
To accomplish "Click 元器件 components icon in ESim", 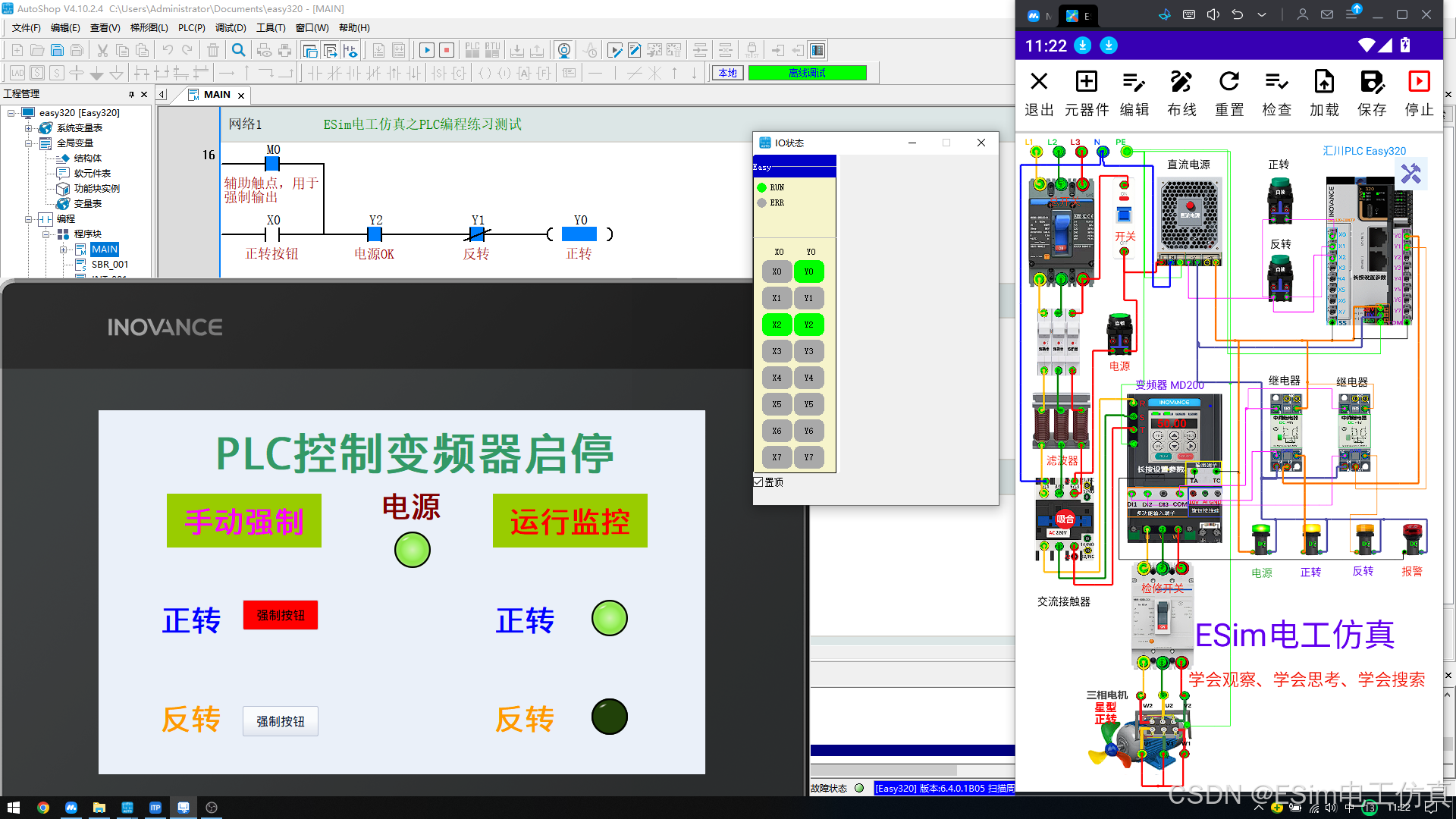I will 1087,93.
